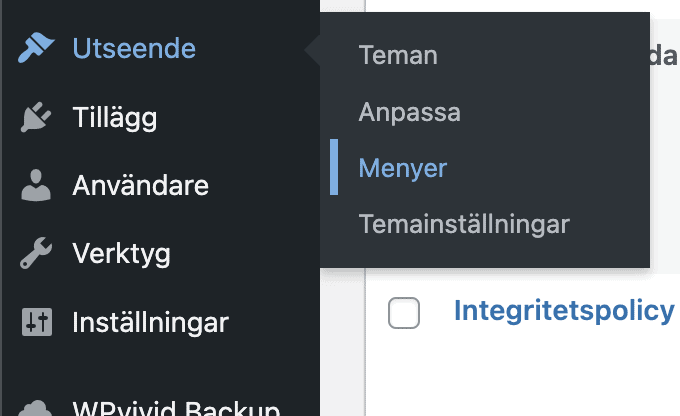
Task: Open the Tillägg sidebar menu label
Action: (115, 118)
